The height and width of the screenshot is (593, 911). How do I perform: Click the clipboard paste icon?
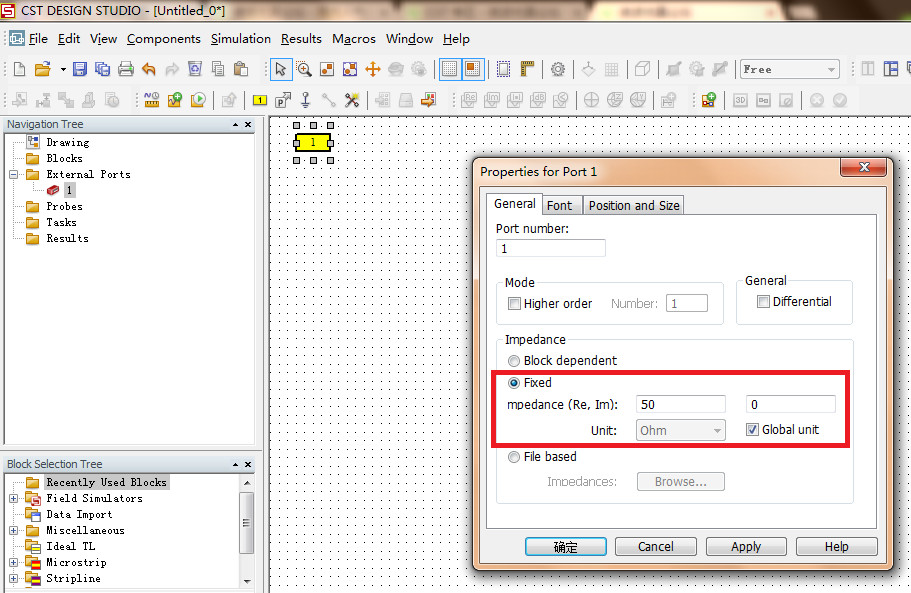(x=241, y=70)
